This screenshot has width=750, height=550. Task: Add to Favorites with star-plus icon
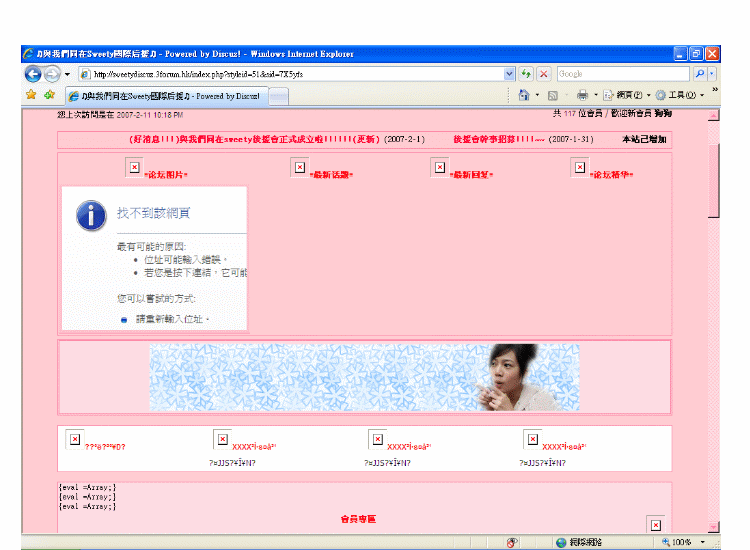(x=49, y=95)
